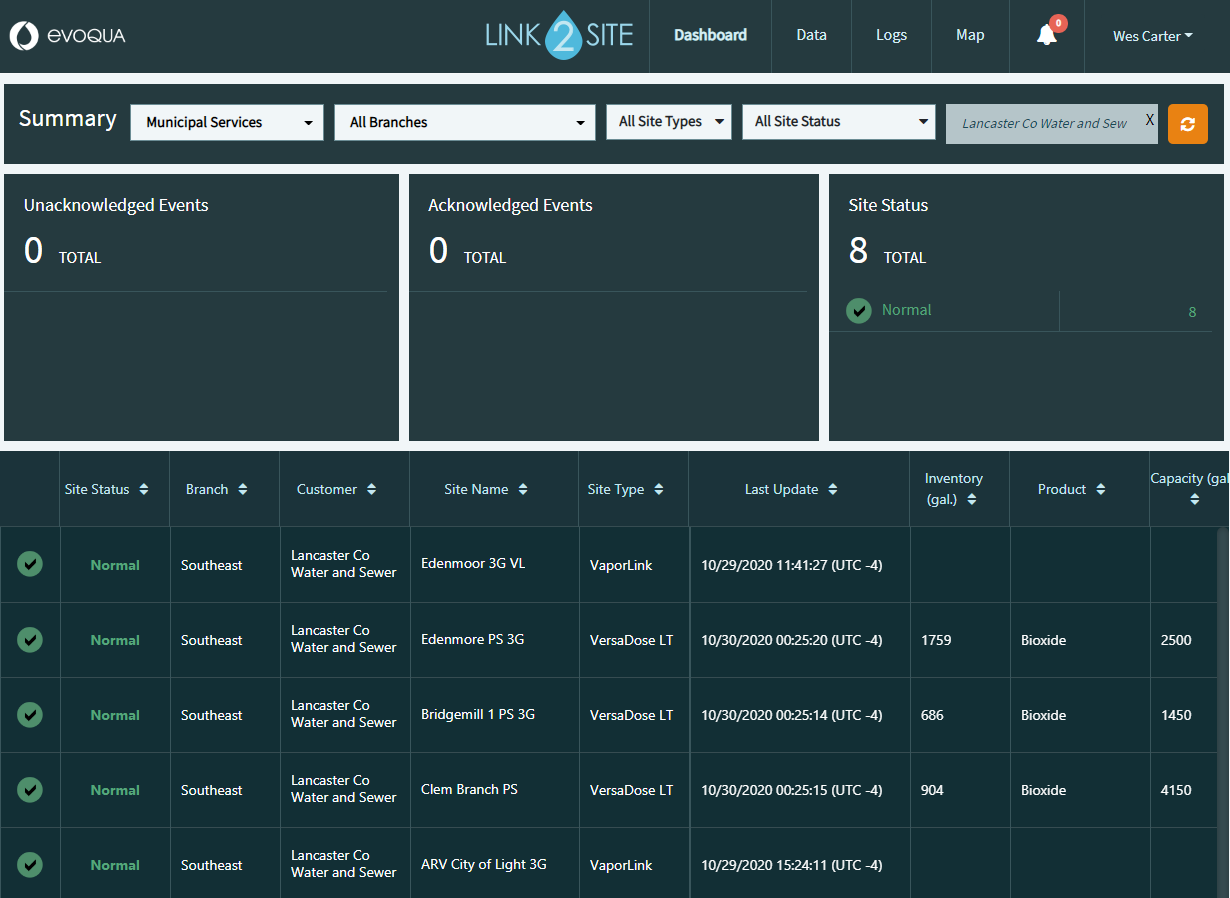Click the Evoqua logo
This screenshot has width=1230, height=898.
tap(67, 36)
